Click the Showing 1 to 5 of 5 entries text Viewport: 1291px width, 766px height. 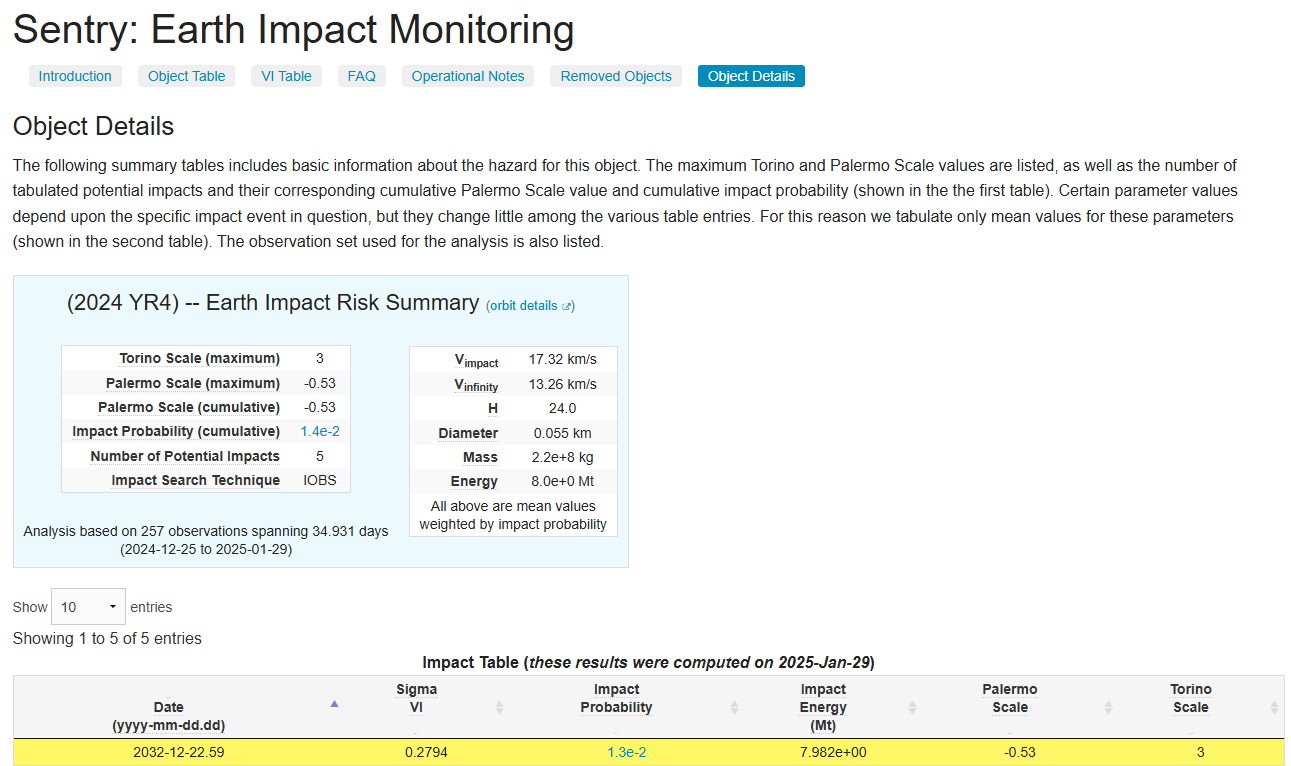tap(107, 638)
